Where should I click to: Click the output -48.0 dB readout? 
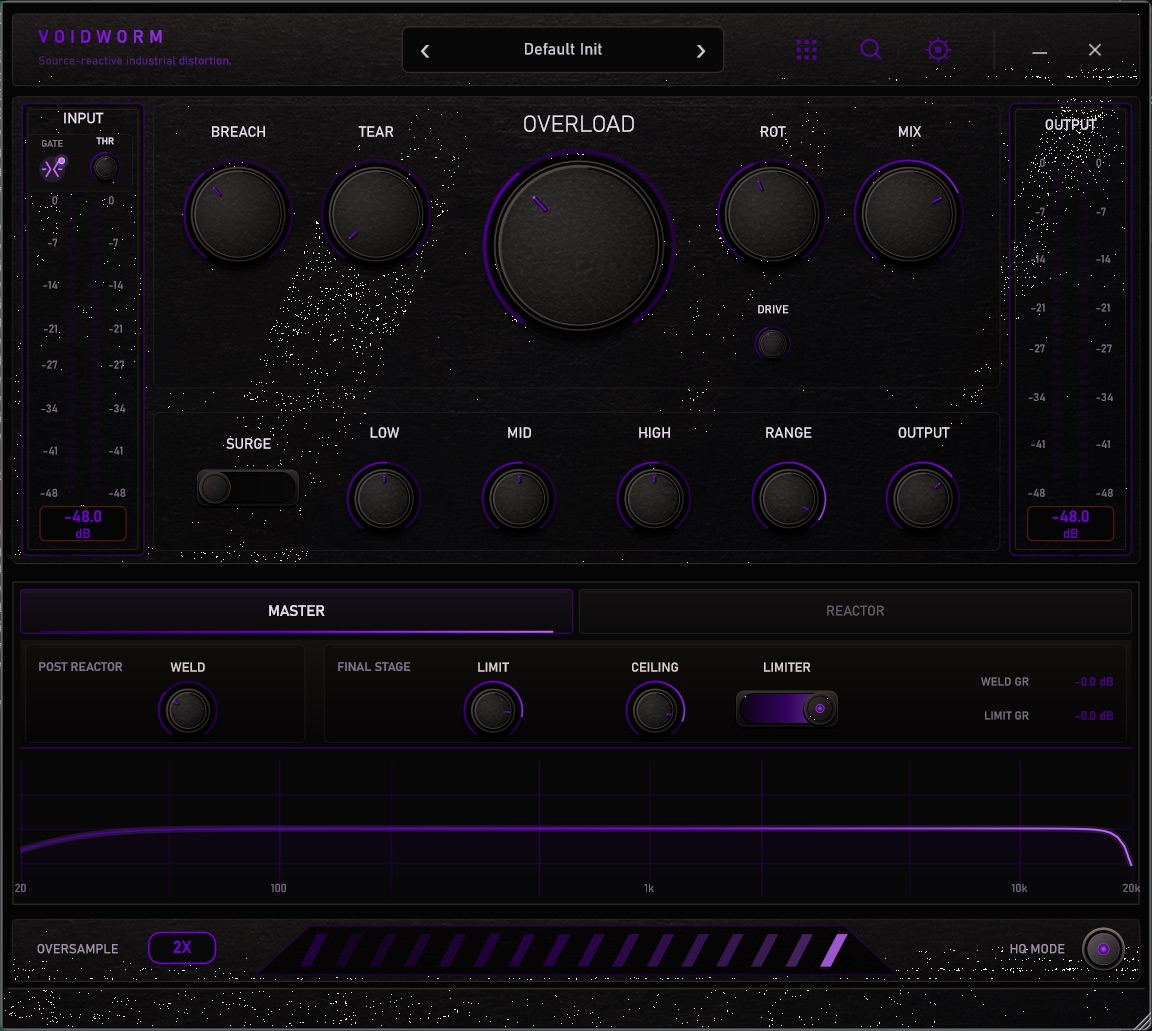pyautogui.click(x=1070, y=524)
